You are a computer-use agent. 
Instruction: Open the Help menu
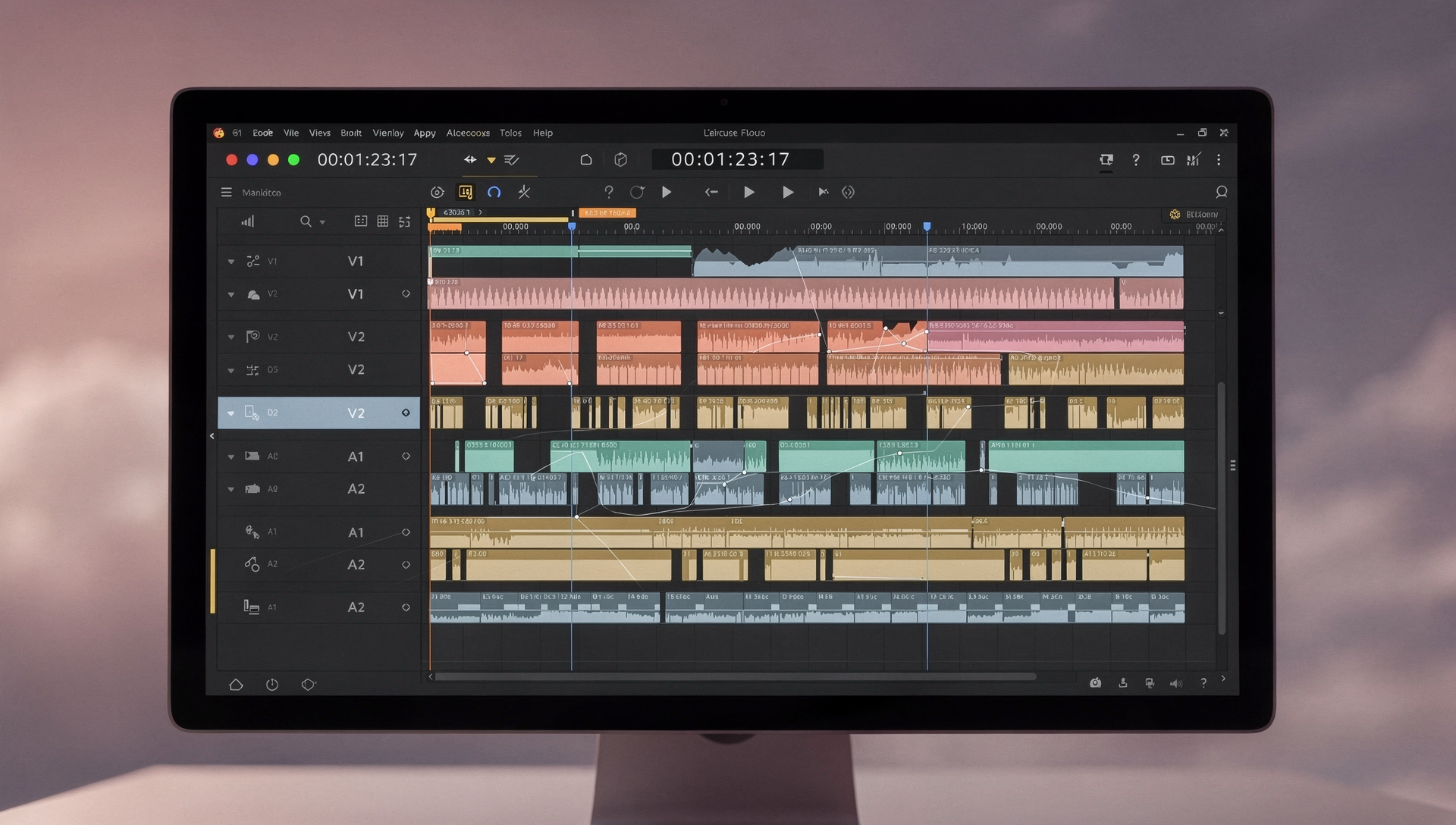(x=543, y=133)
